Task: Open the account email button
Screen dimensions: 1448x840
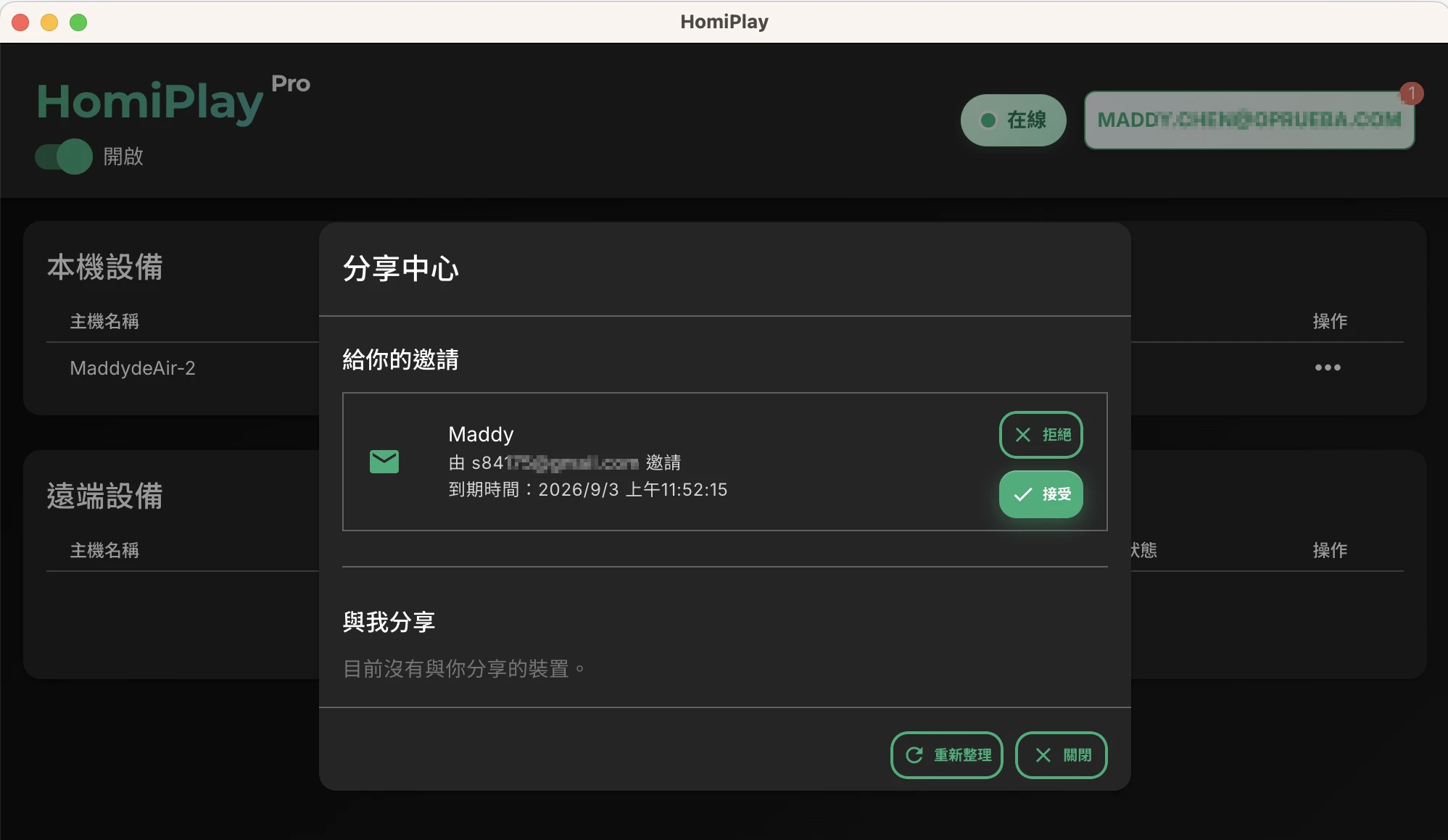Action: point(1249,120)
